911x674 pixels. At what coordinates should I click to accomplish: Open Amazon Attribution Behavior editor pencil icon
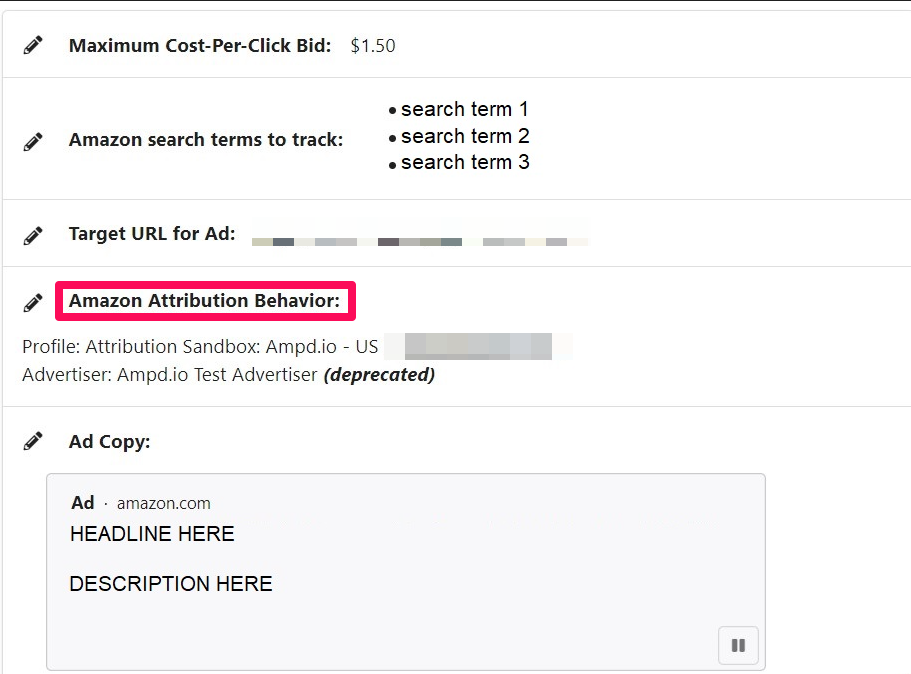33,302
